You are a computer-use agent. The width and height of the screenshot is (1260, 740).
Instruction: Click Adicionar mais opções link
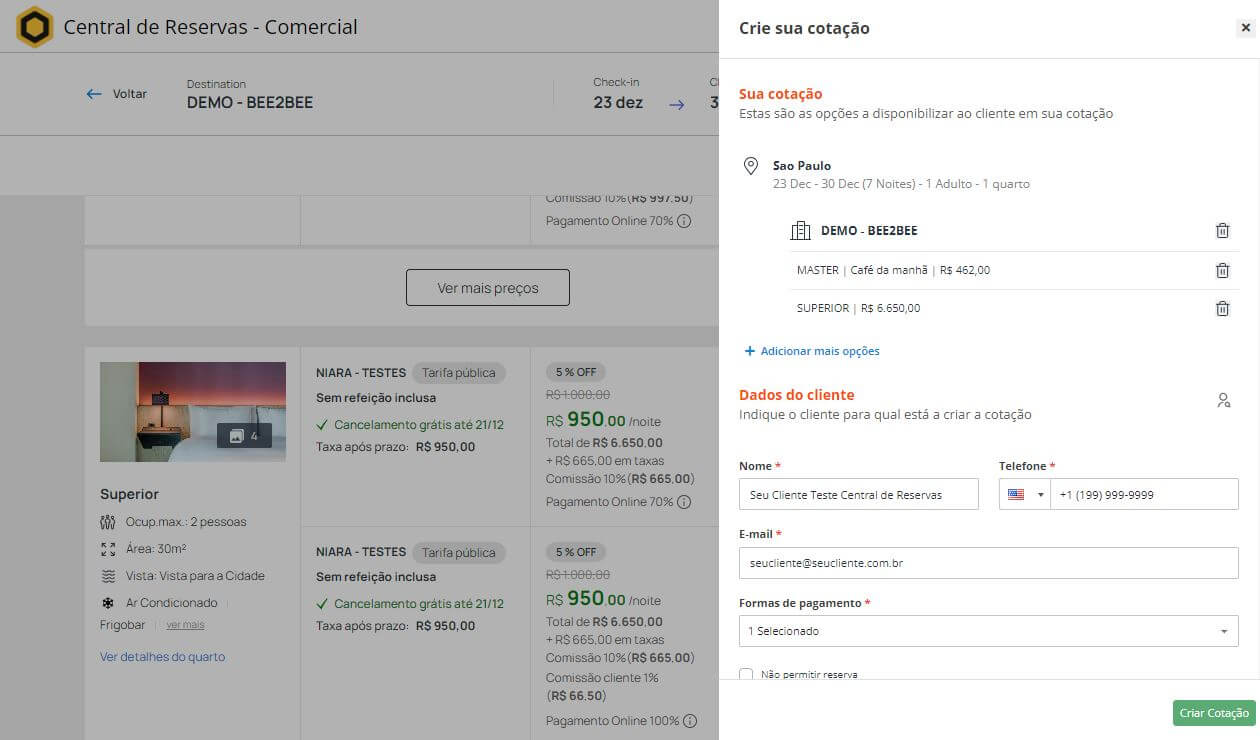(812, 351)
